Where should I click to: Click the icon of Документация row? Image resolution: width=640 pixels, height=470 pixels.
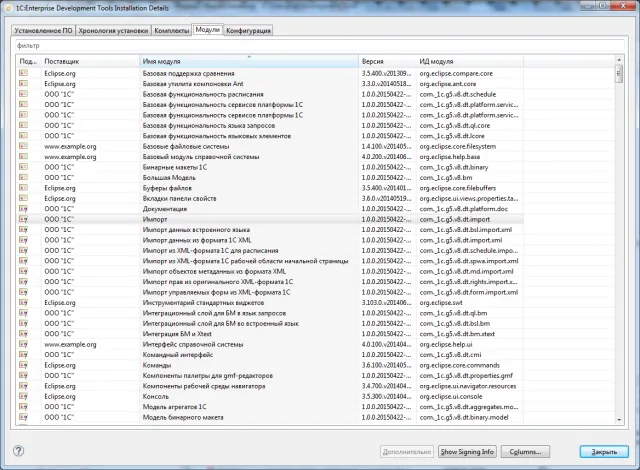[23, 208]
